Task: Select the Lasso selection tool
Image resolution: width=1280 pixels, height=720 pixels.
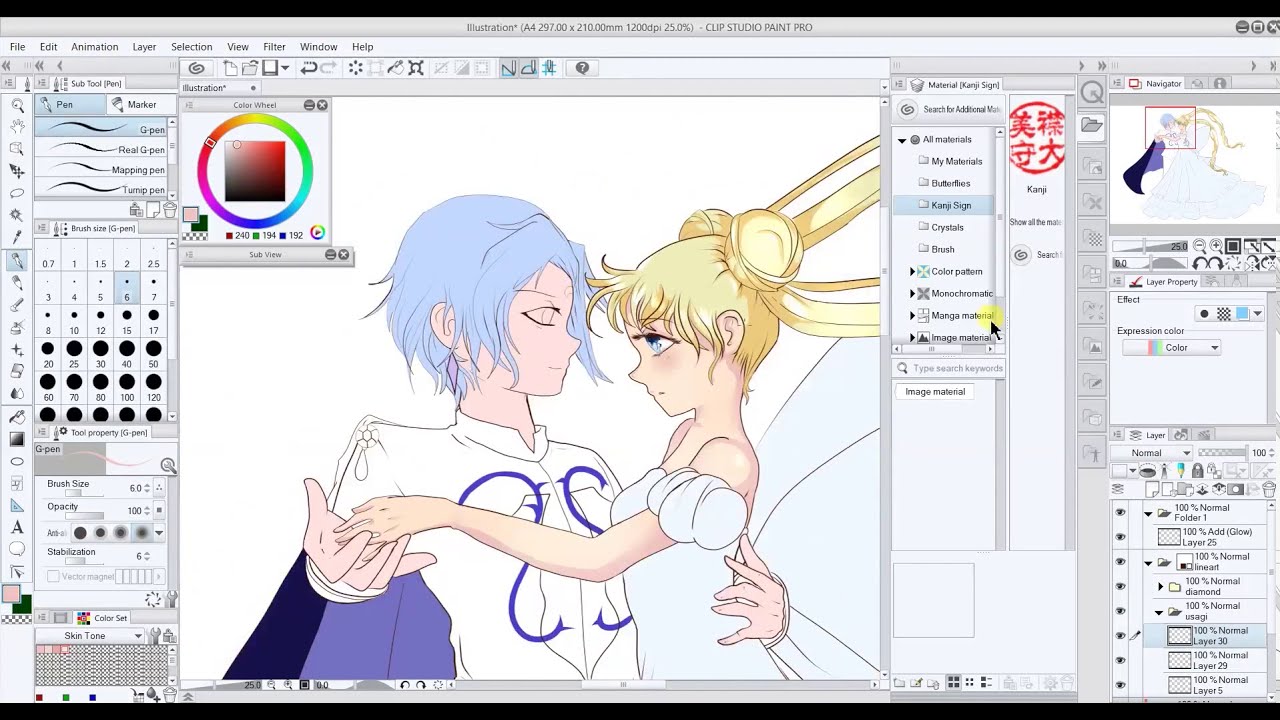Action: [17, 193]
